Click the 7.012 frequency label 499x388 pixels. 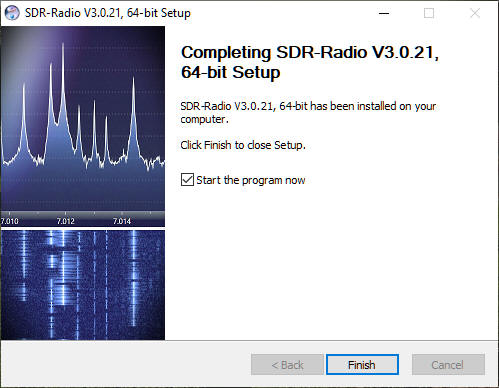(65, 221)
